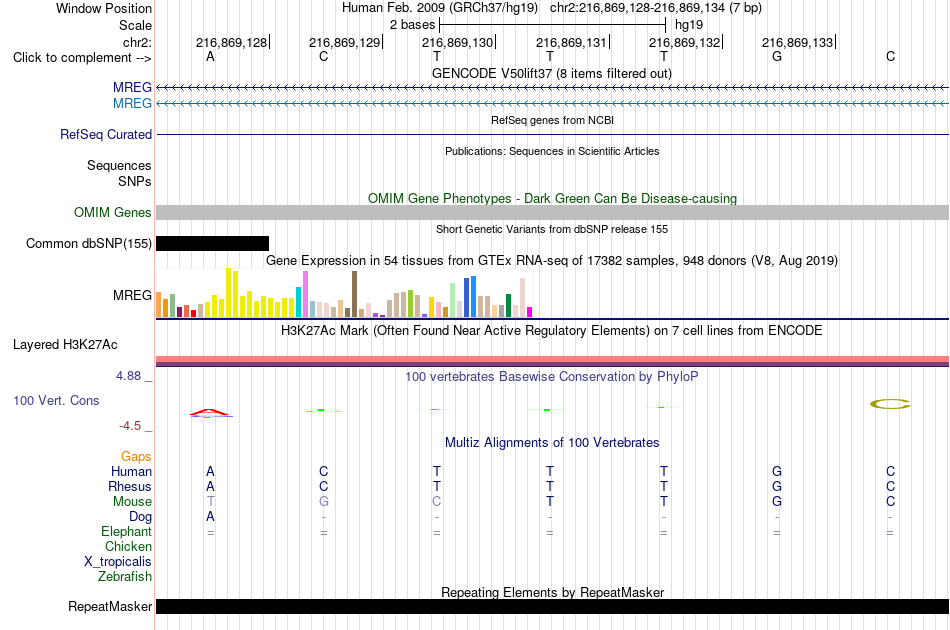Click position label 216,869,133
Image resolution: width=950 pixels, height=630 pixels.
798,42
